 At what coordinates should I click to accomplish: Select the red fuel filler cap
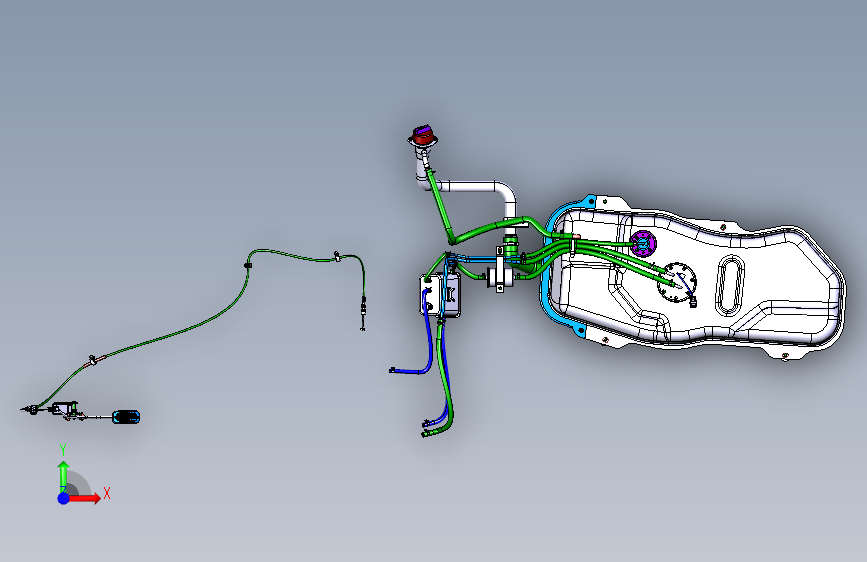[423, 136]
